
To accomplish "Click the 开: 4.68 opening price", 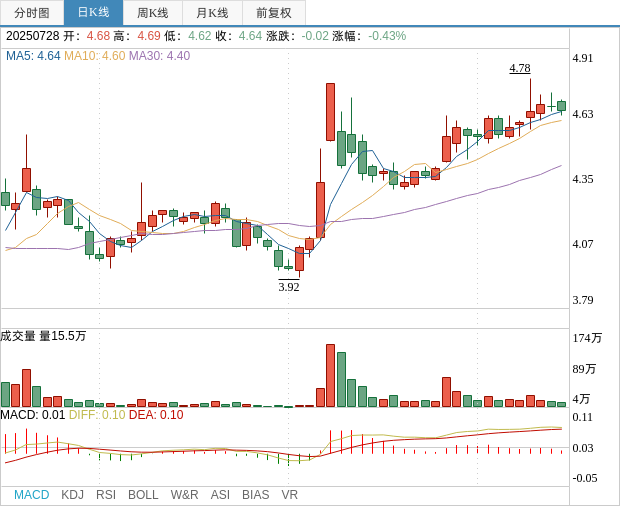I will click(87, 36).
